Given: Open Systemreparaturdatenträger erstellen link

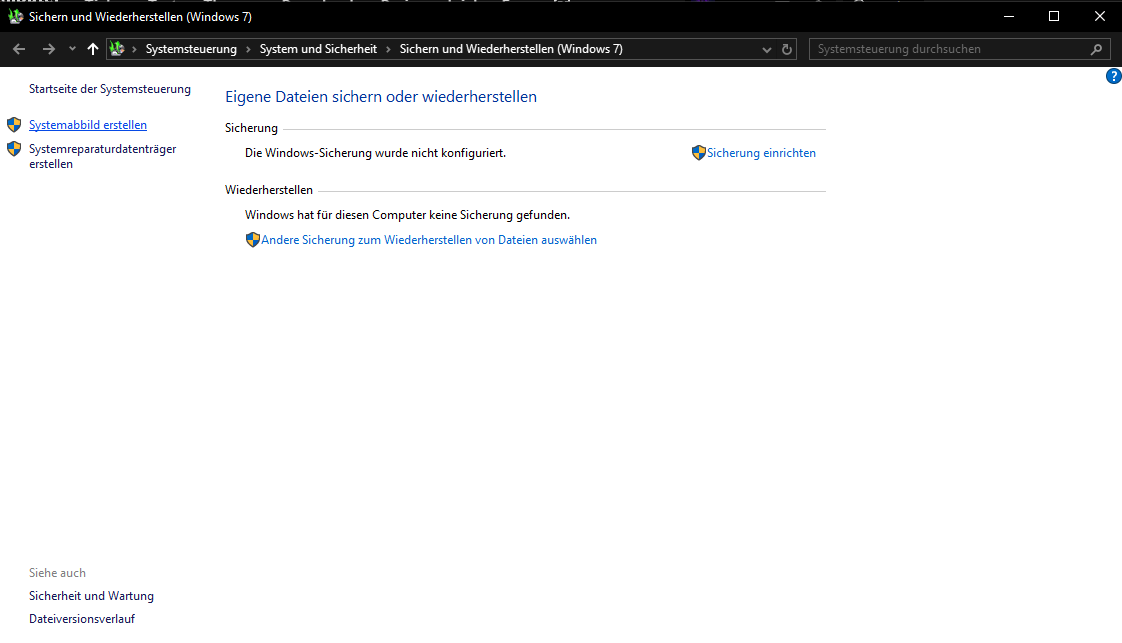Looking at the screenshot, I should click(x=102, y=156).
